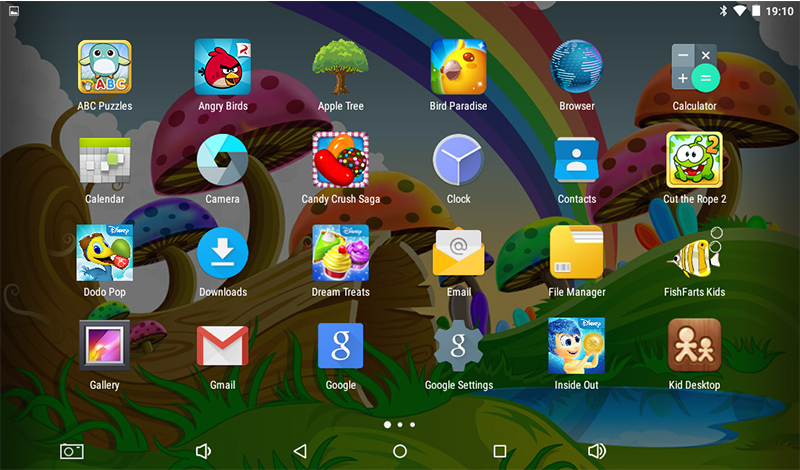800x470 pixels.
Task: Launch Dream Treats game
Action: pos(340,253)
